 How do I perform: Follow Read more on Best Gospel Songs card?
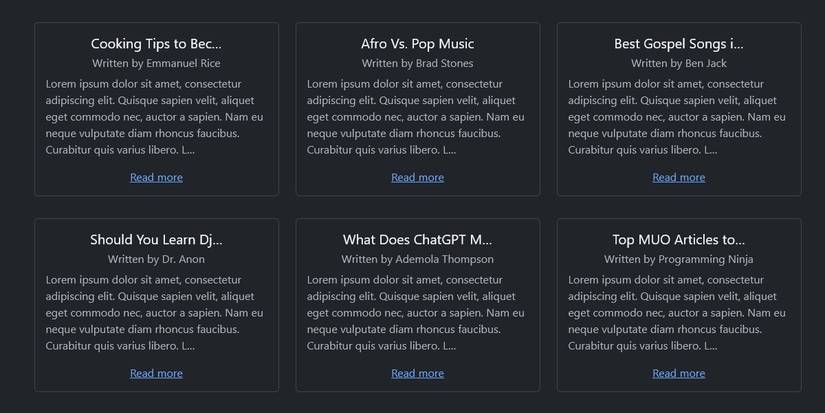(678, 177)
